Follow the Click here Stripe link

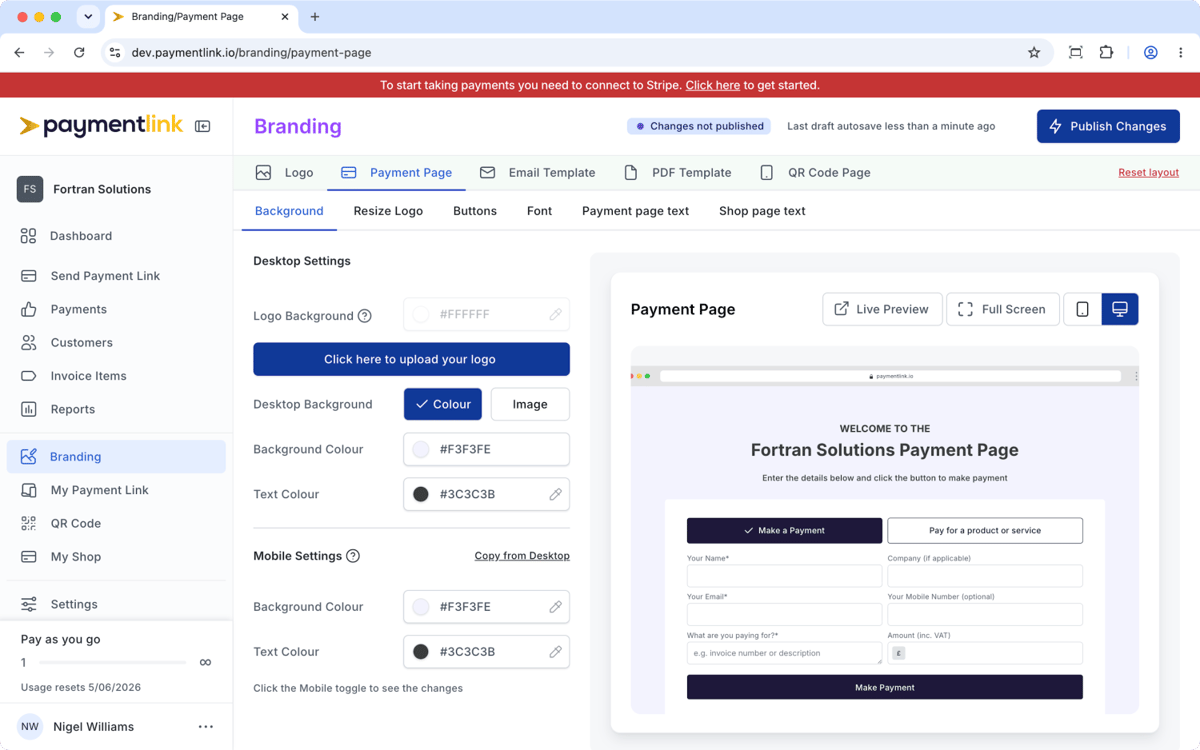(x=713, y=85)
